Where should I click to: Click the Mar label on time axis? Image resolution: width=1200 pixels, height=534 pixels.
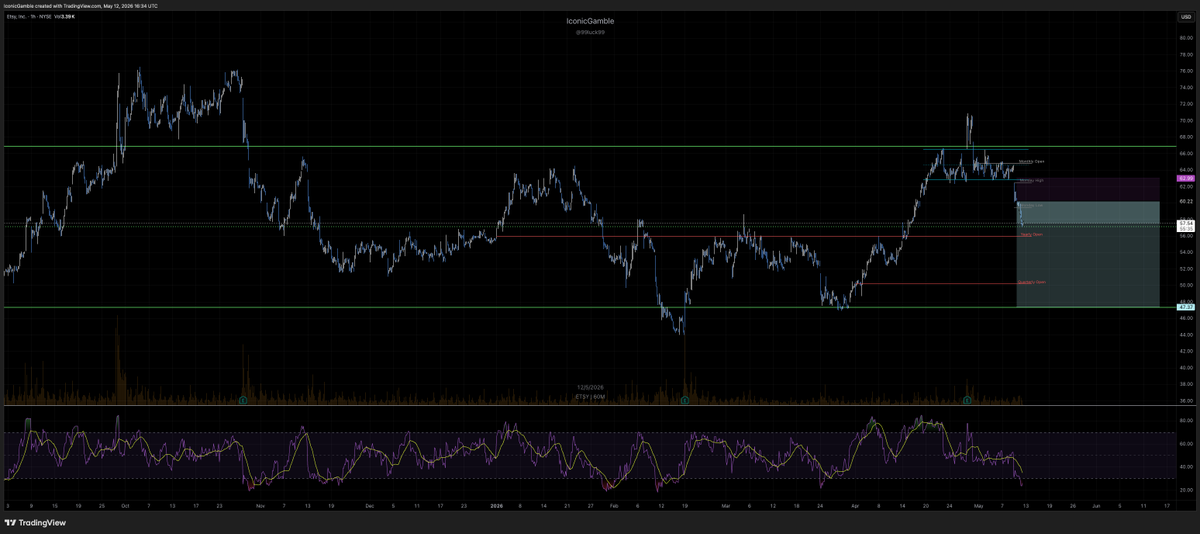[728, 506]
